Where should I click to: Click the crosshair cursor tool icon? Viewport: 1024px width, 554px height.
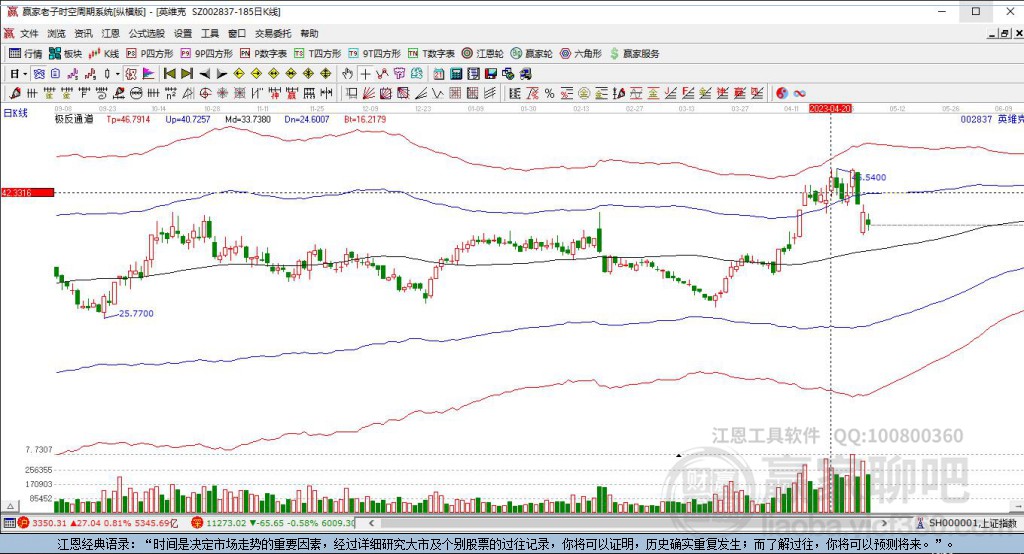365,73
